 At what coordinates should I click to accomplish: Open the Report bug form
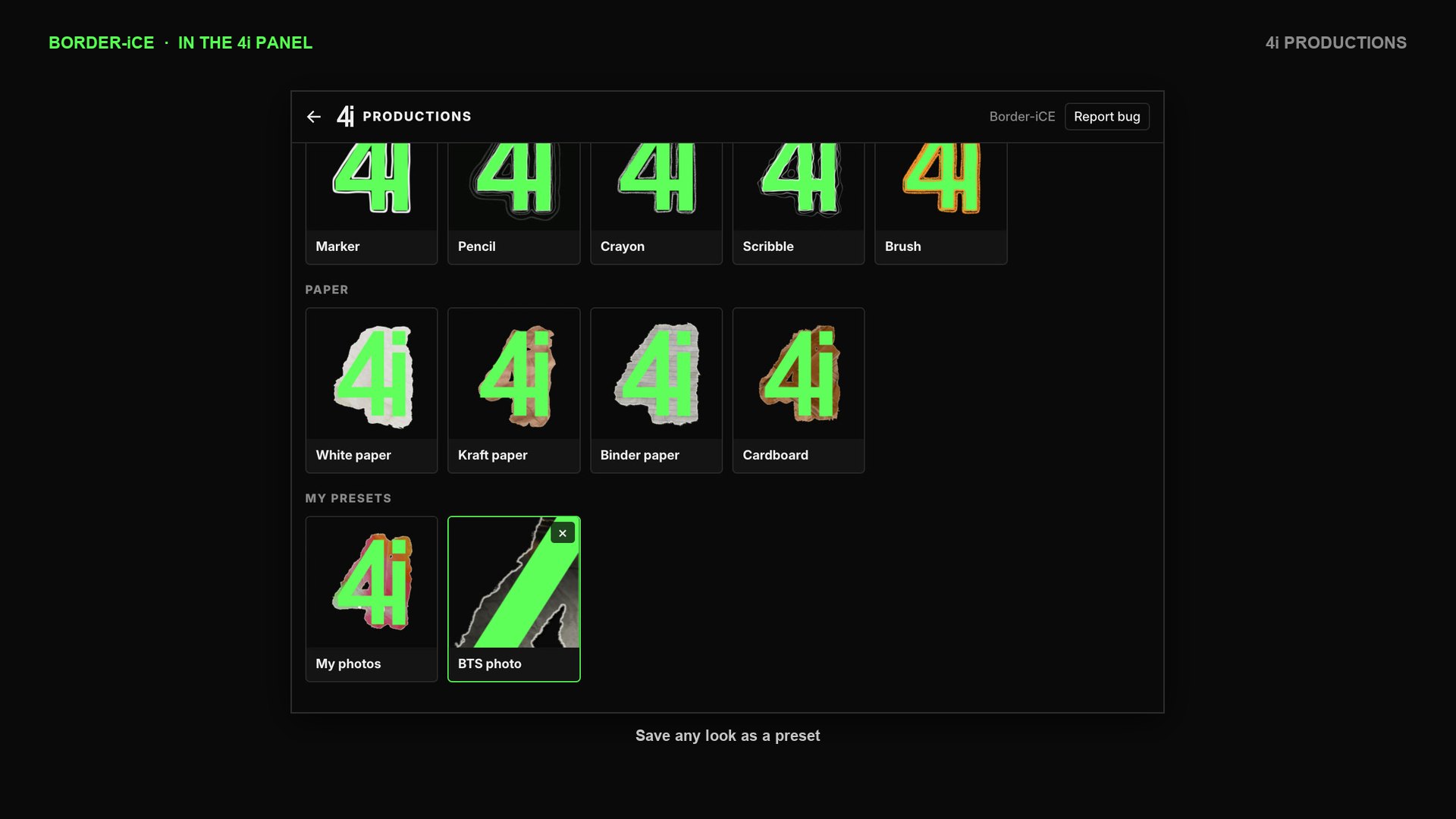tap(1106, 117)
